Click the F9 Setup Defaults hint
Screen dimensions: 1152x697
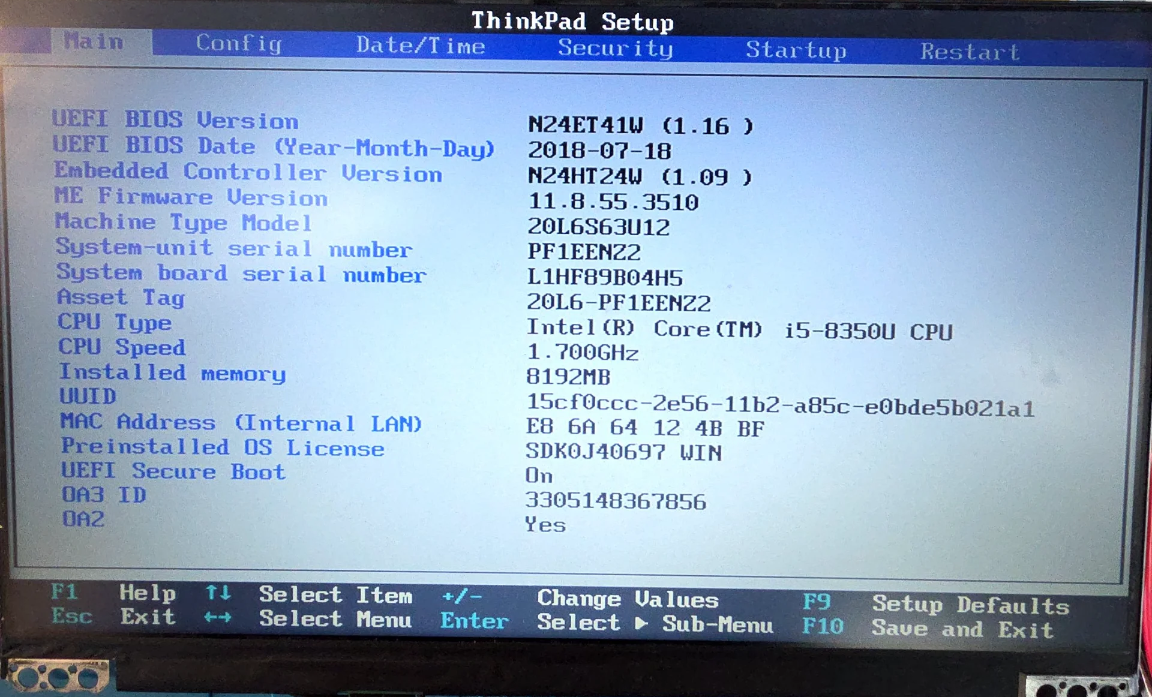click(936, 605)
